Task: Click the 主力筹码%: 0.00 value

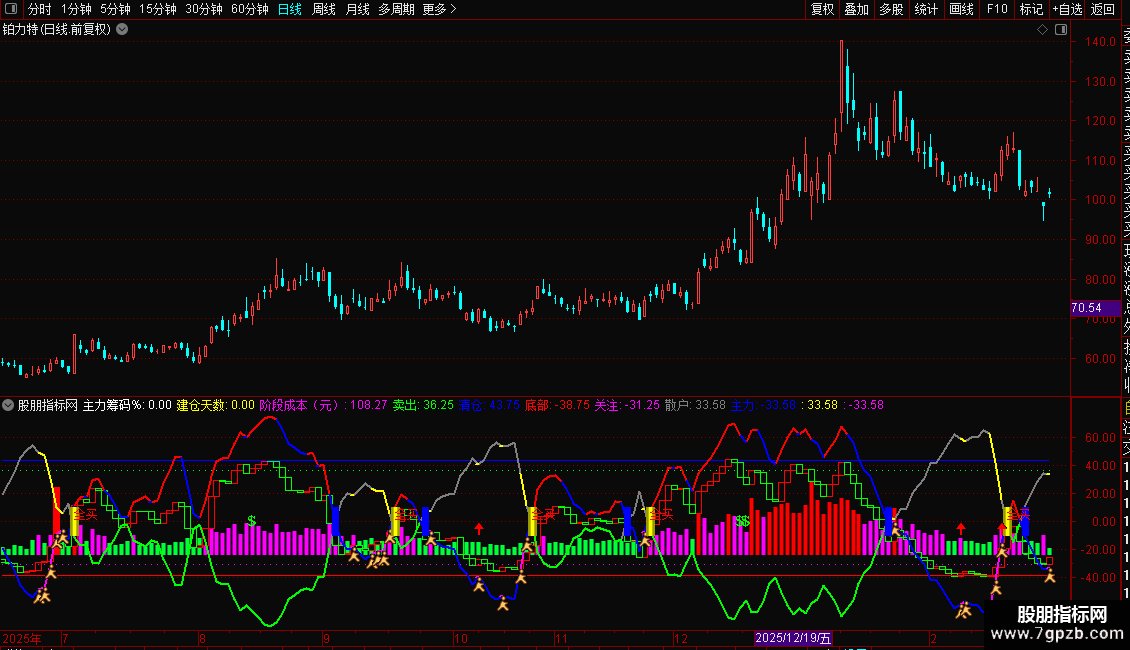Action: (127, 405)
